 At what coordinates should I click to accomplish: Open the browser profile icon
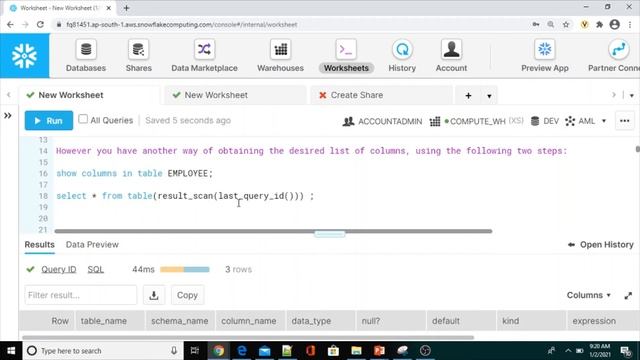point(614,24)
